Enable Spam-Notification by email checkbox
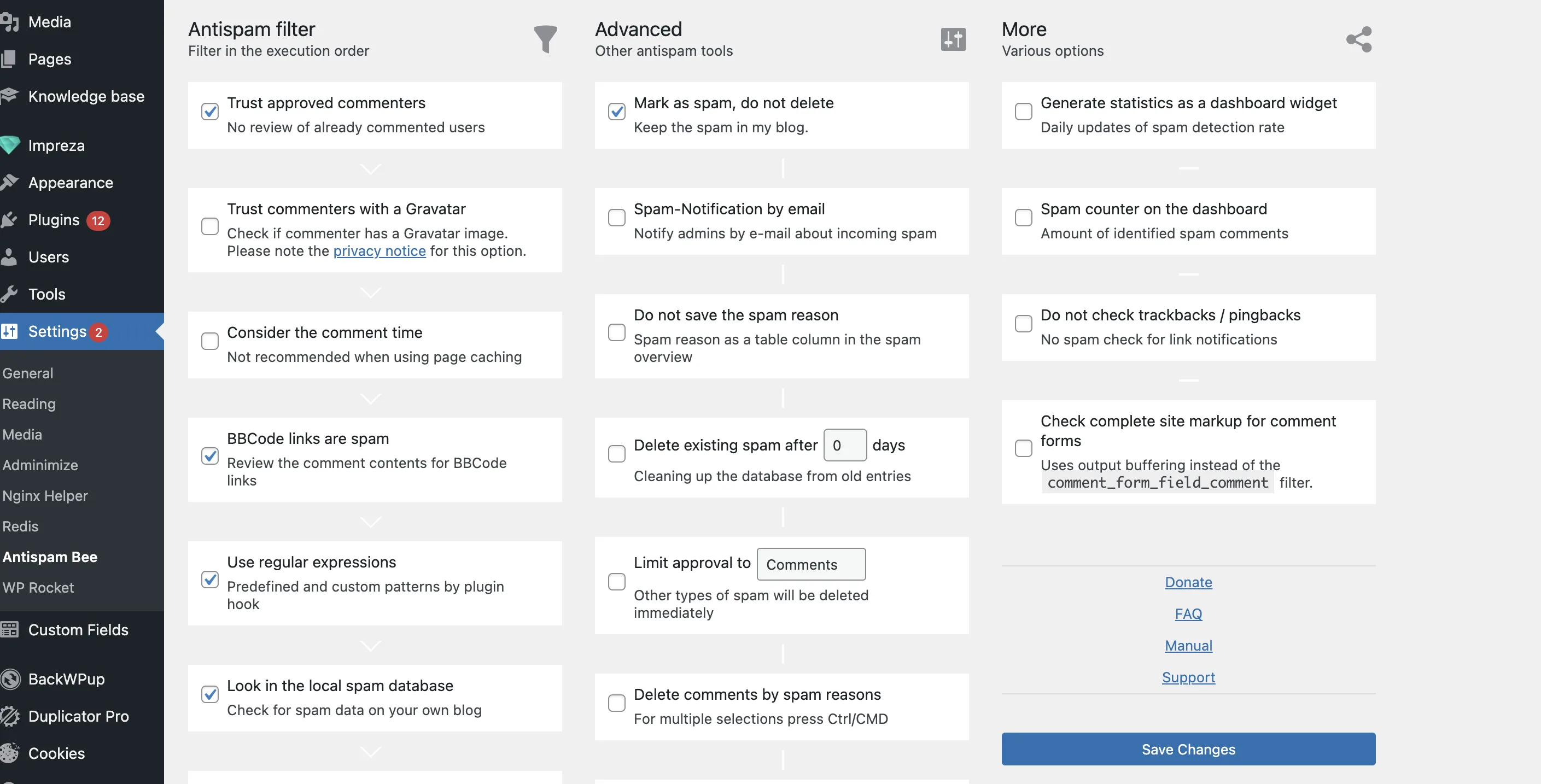This screenshot has width=1541, height=784. [617, 218]
